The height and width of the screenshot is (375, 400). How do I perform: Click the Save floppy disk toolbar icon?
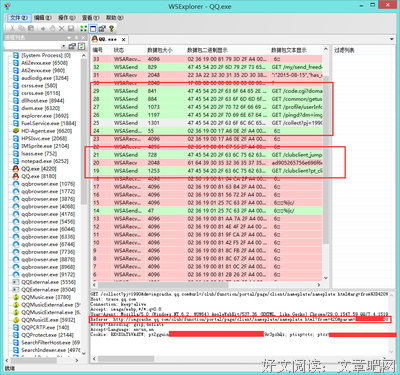pos(71,29)
